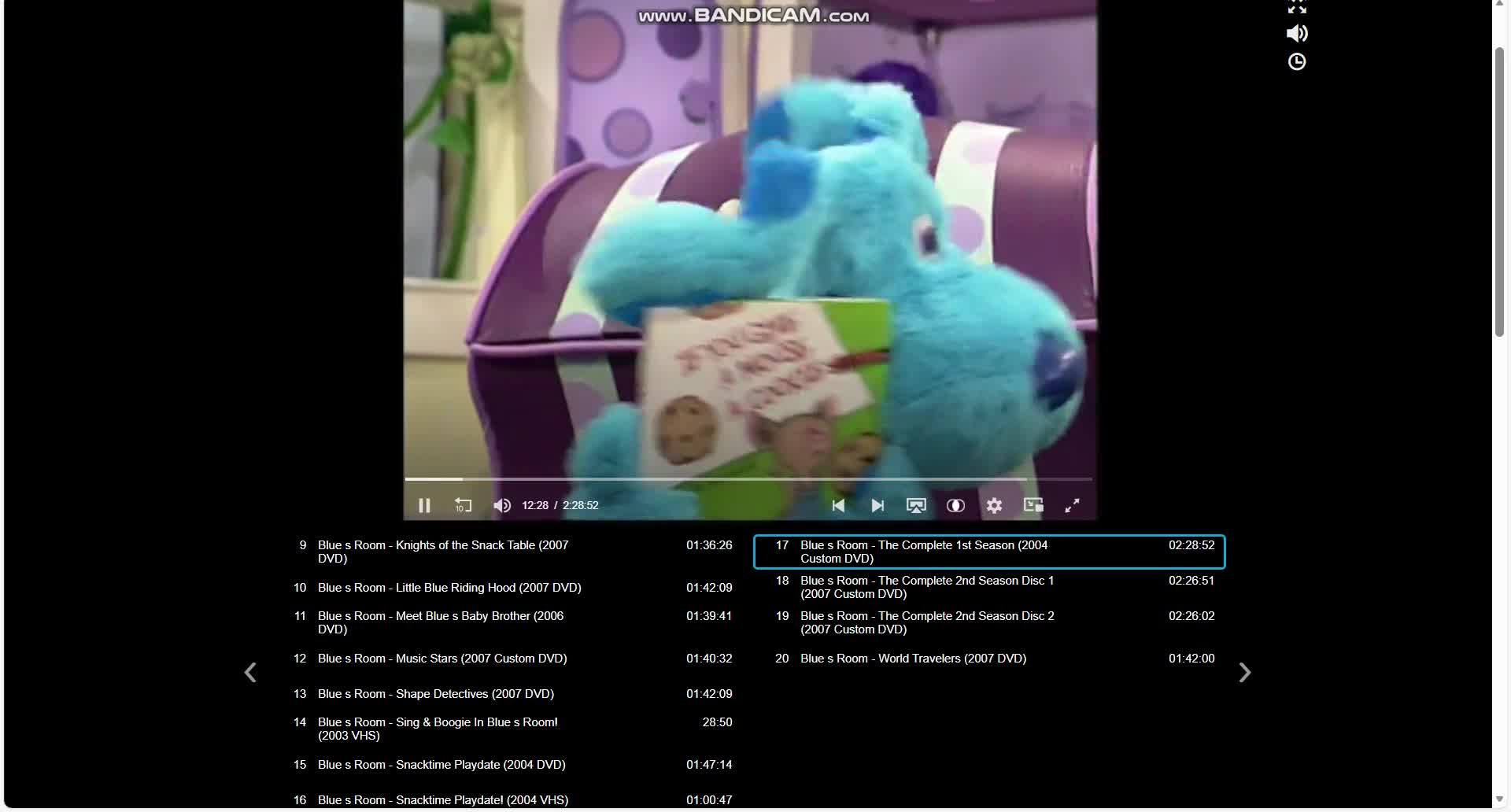Skip to the previous video

point(837,505)
